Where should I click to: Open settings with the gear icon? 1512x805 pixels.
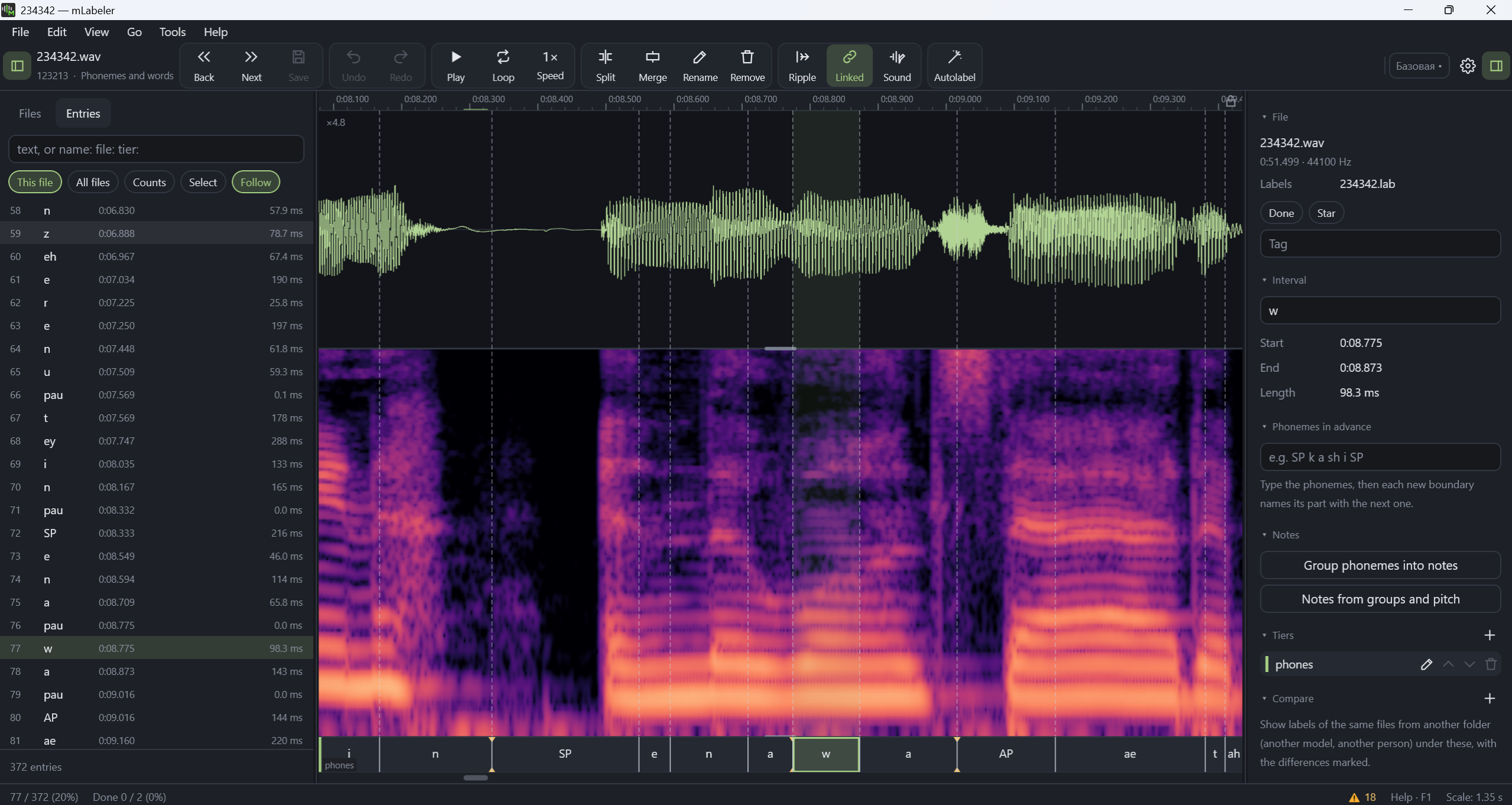point(1468,66)
